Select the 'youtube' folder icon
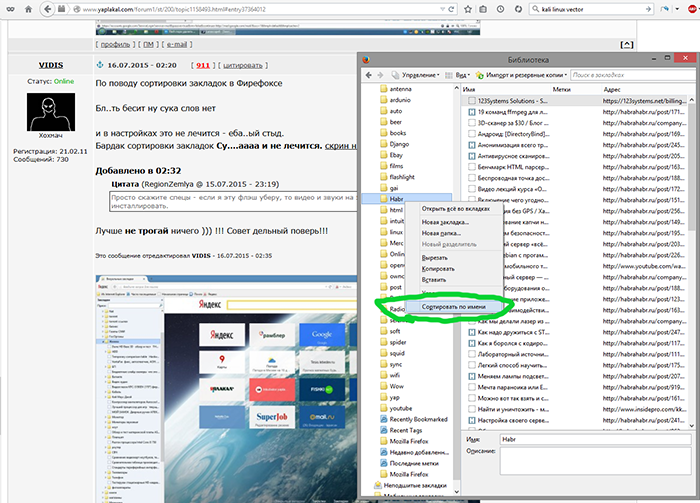This screenshot has width=700, height=503. [383, 408]
